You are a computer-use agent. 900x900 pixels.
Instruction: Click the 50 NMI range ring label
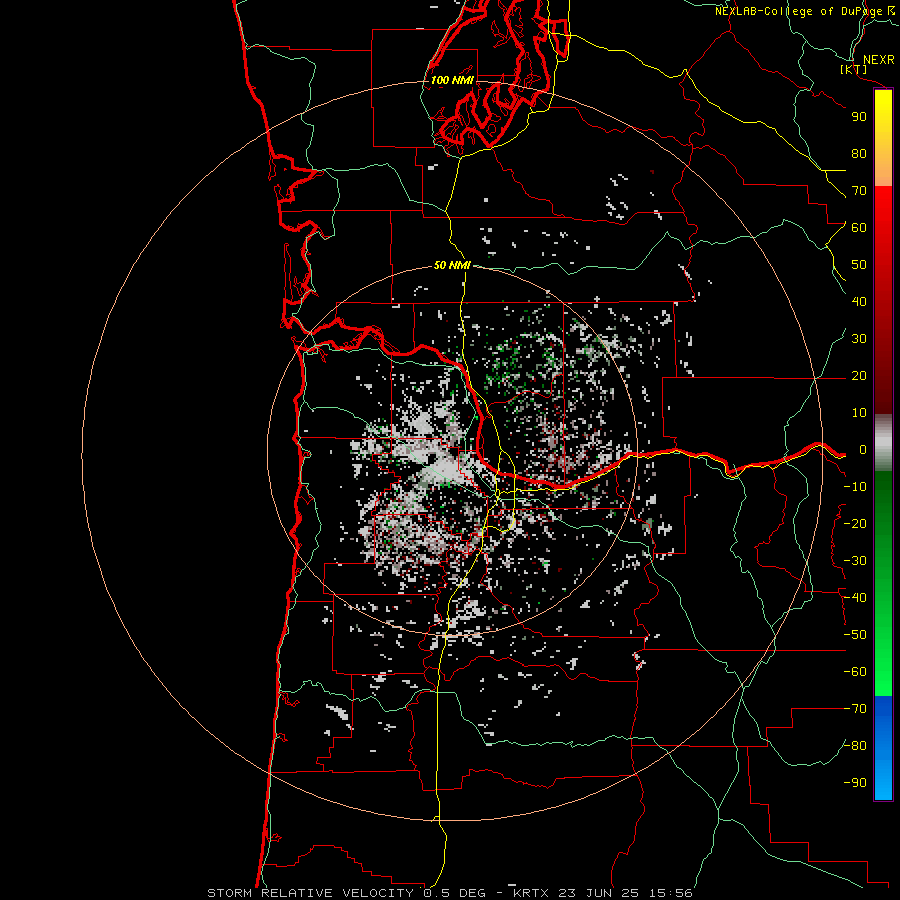pos(452,265)
